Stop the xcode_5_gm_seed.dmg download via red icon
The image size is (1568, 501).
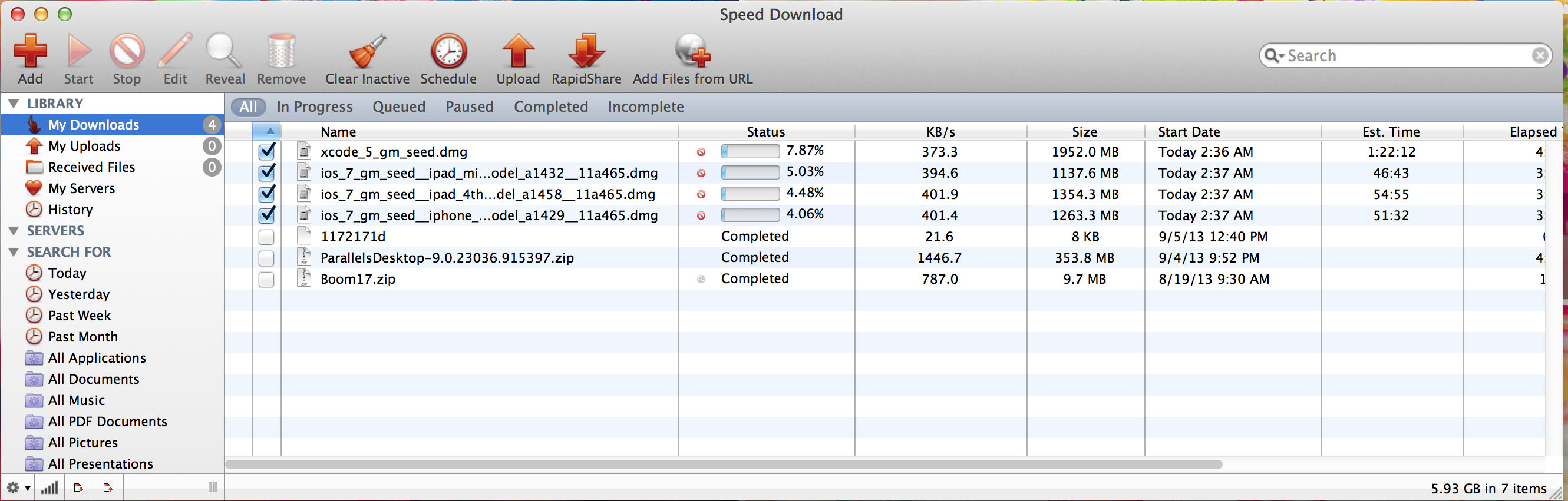701,152
